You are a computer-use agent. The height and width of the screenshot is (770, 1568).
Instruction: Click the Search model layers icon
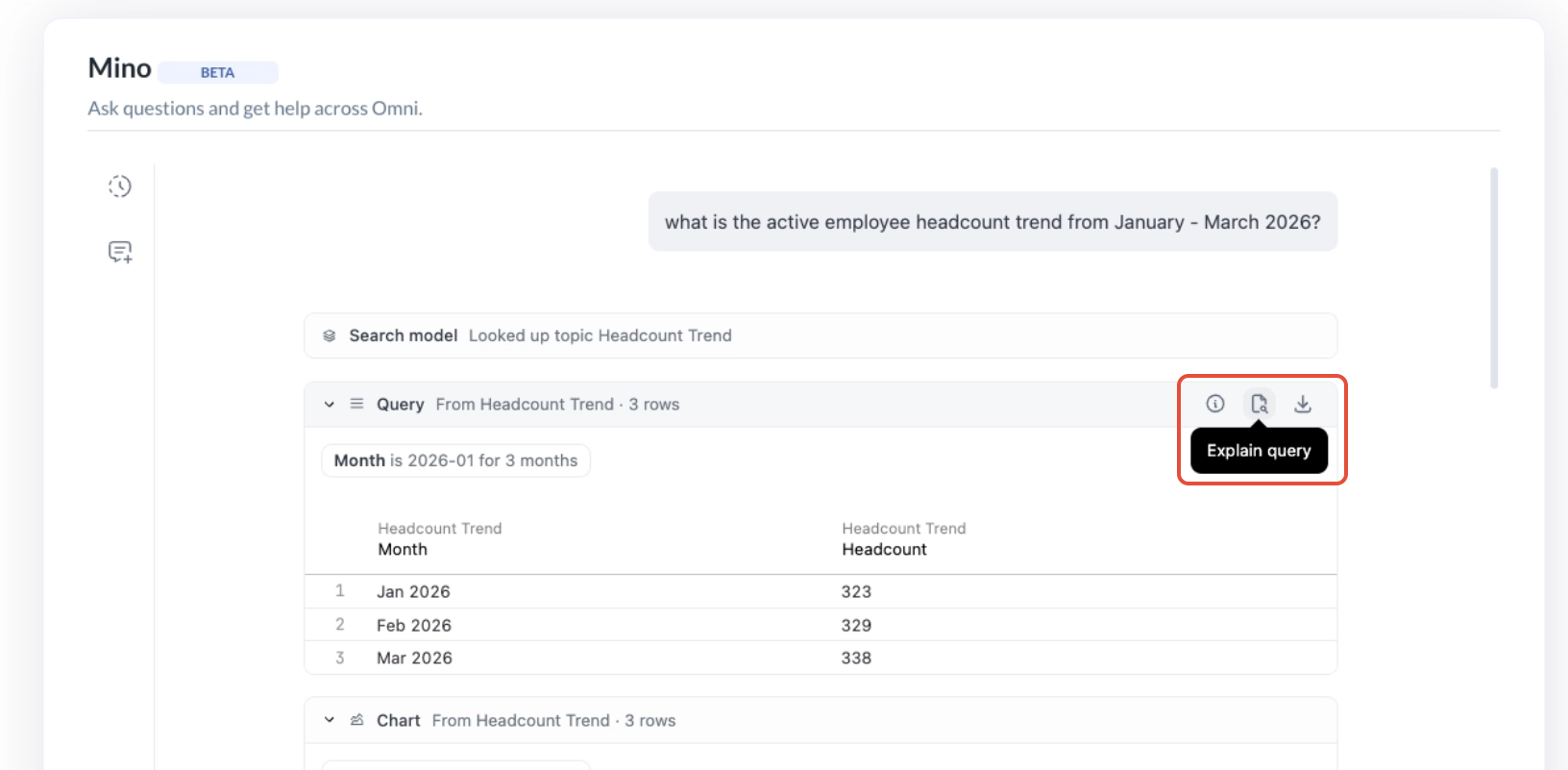(330, 335)
